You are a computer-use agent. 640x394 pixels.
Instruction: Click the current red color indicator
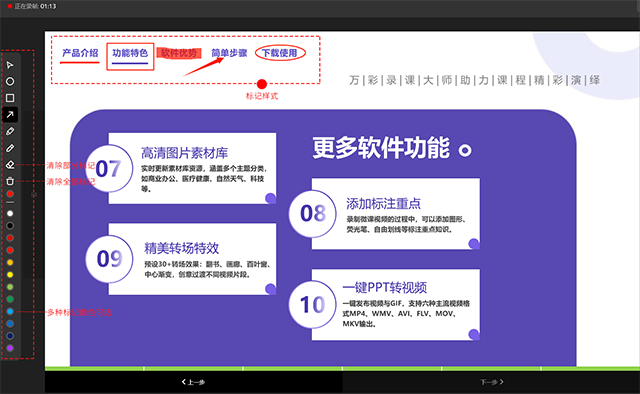pyautogui.click(x=10, y=194)
